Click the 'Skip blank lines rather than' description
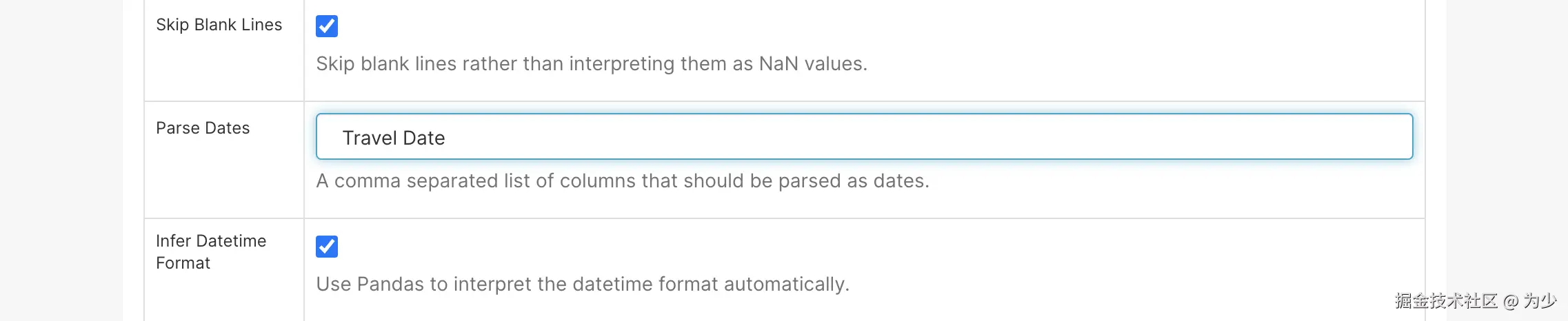This screenshot has height=321, width=1568. [441, 64]
